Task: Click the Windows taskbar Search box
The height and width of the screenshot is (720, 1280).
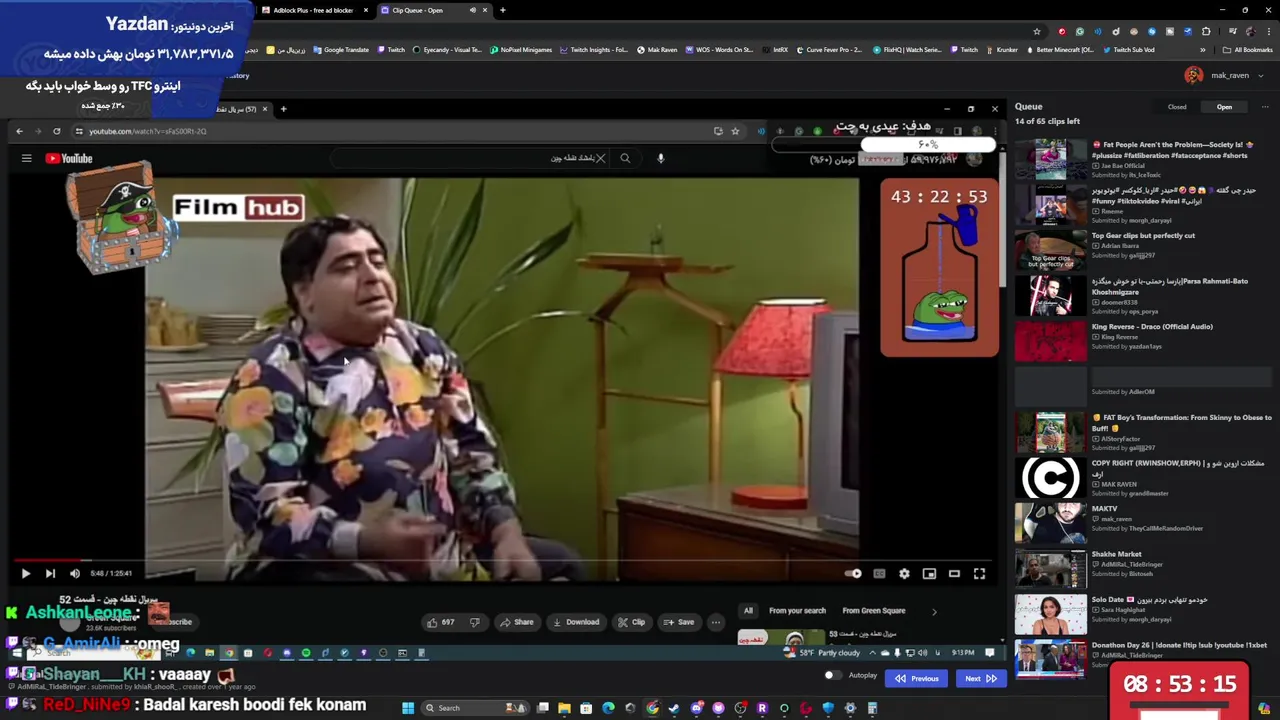Action: pos(475,708)
